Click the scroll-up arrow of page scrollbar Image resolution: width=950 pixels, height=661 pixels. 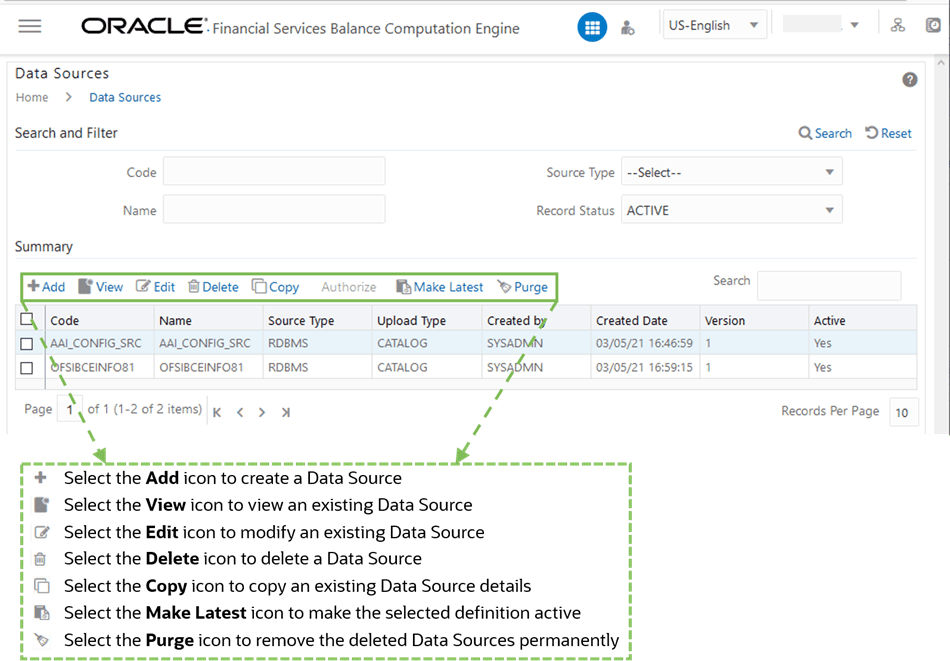click(941, 62)
